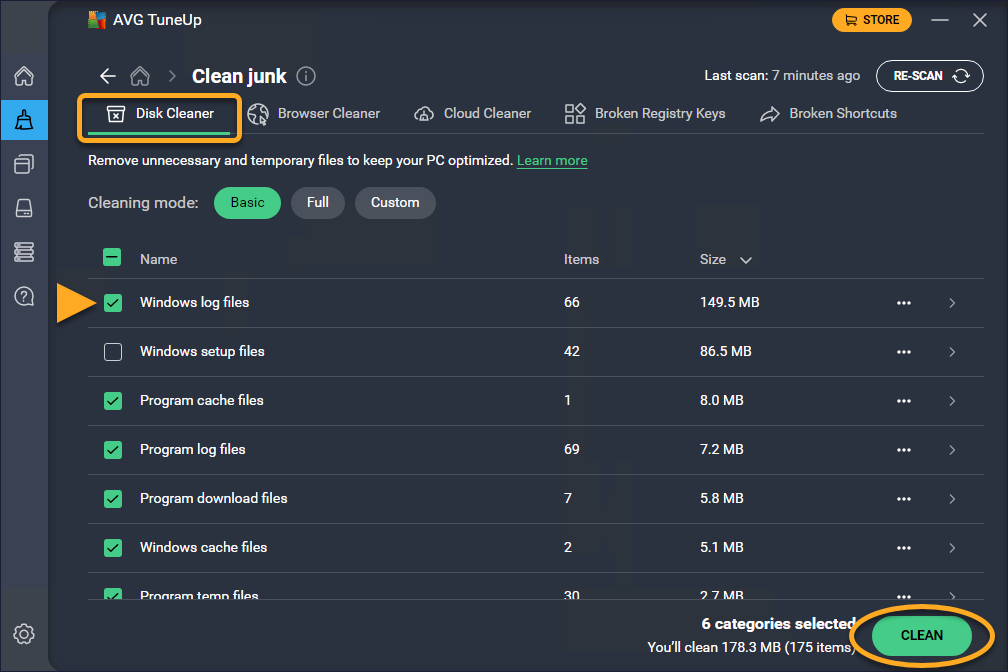Open options for Program log files

point(904,450)
